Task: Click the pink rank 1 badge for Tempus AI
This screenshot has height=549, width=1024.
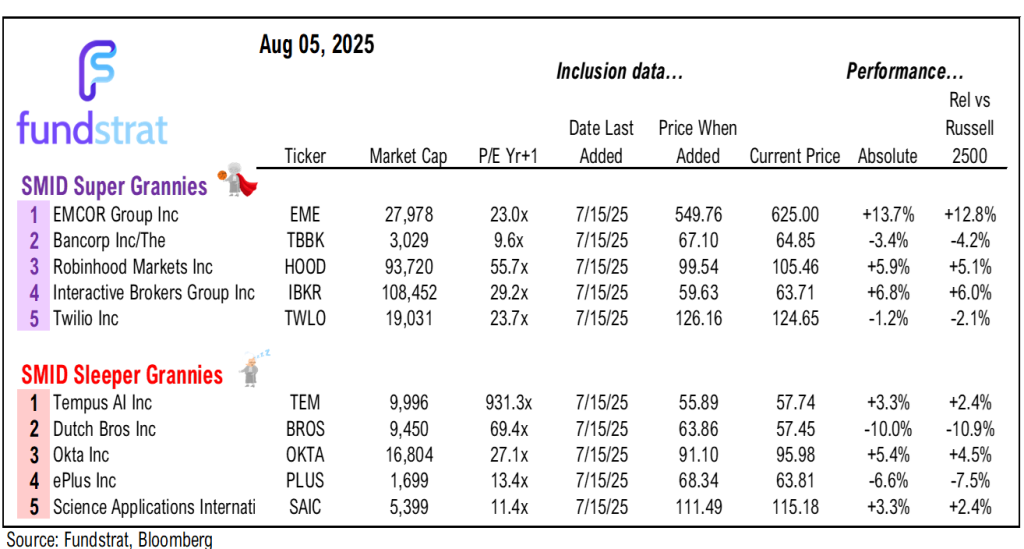Action: (33, 403)
